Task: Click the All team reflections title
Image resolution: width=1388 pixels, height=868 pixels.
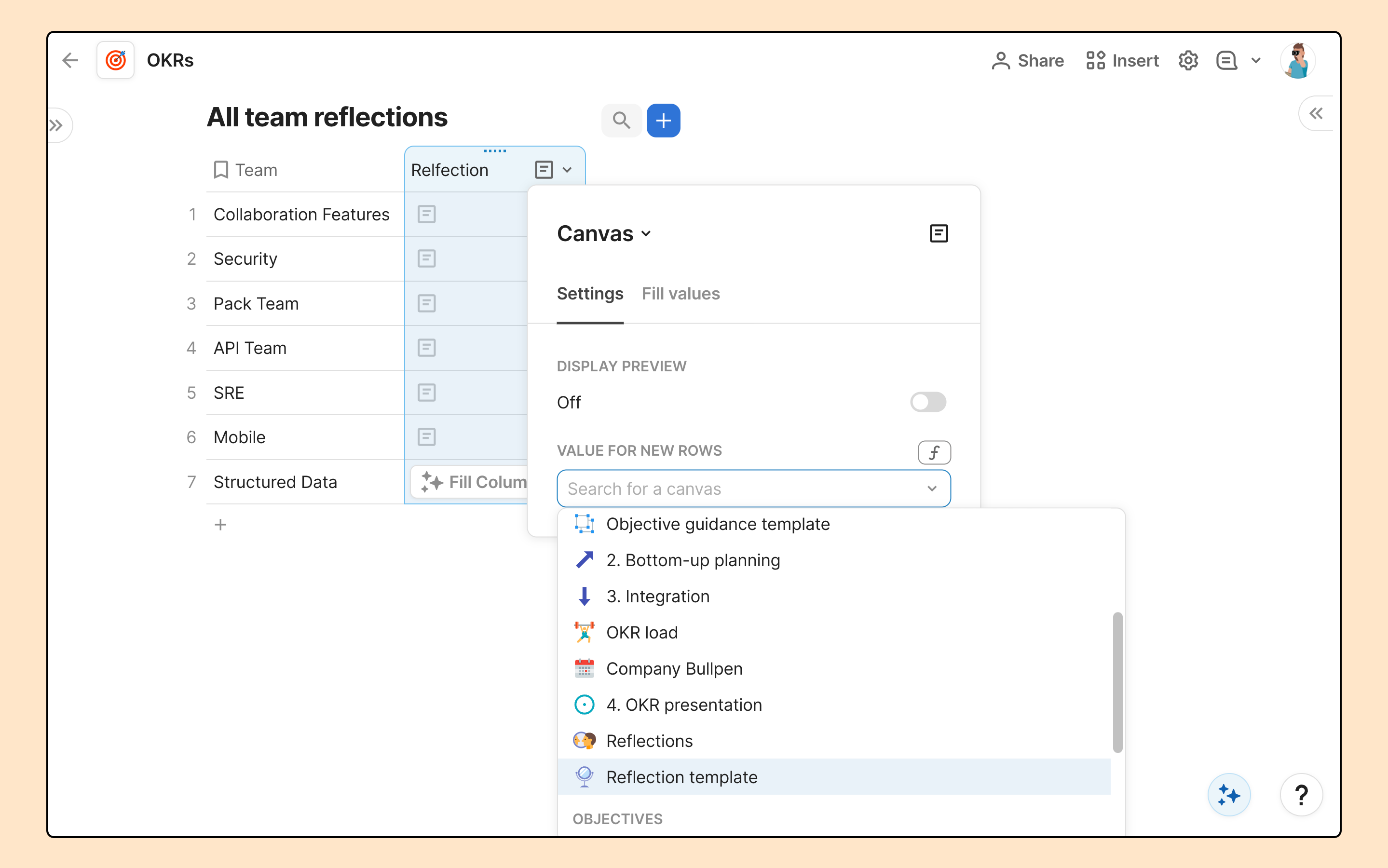Action: pyautogui.click(x=327, y=117)
